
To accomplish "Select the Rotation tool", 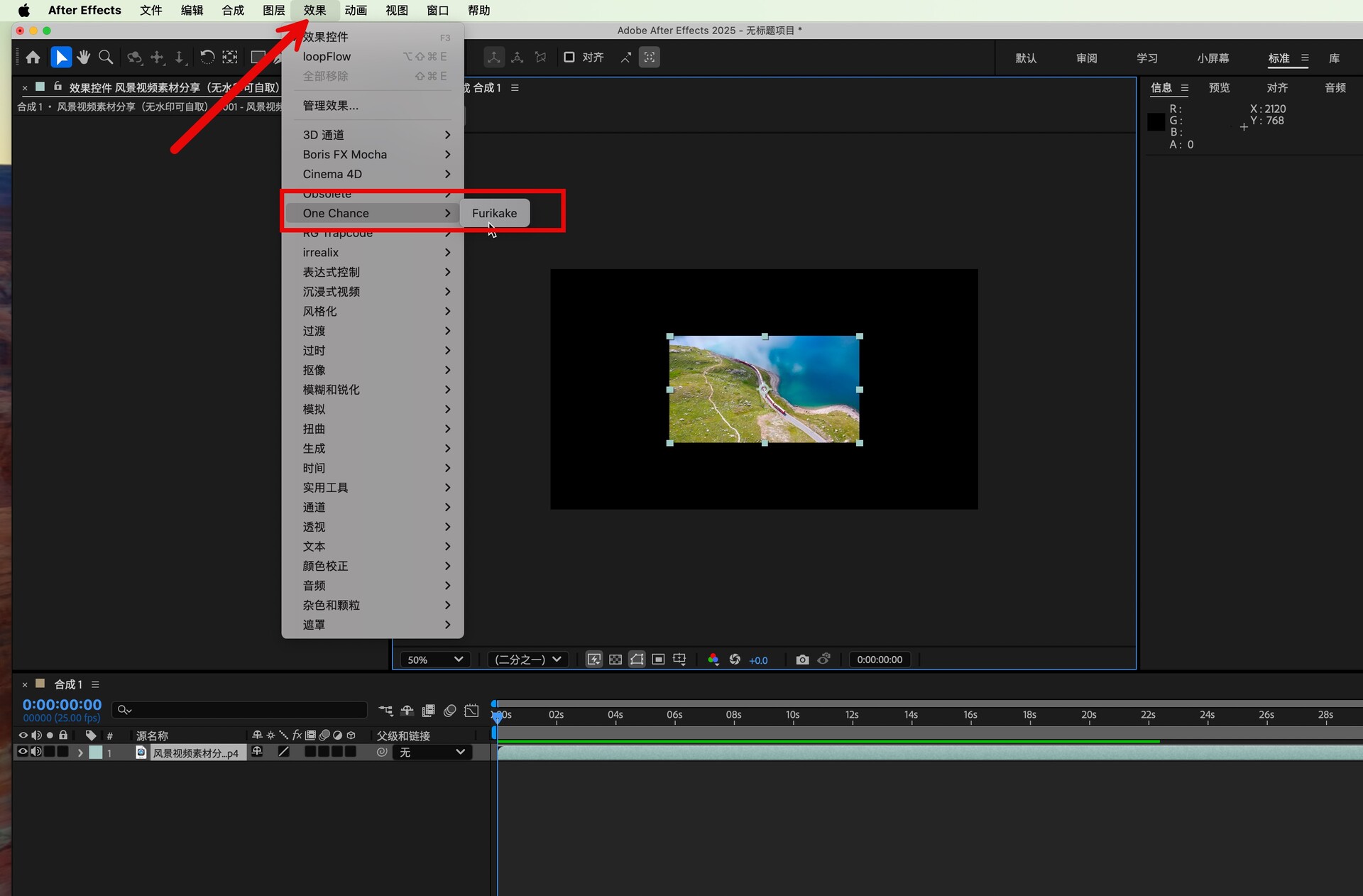I will (207, 58).
